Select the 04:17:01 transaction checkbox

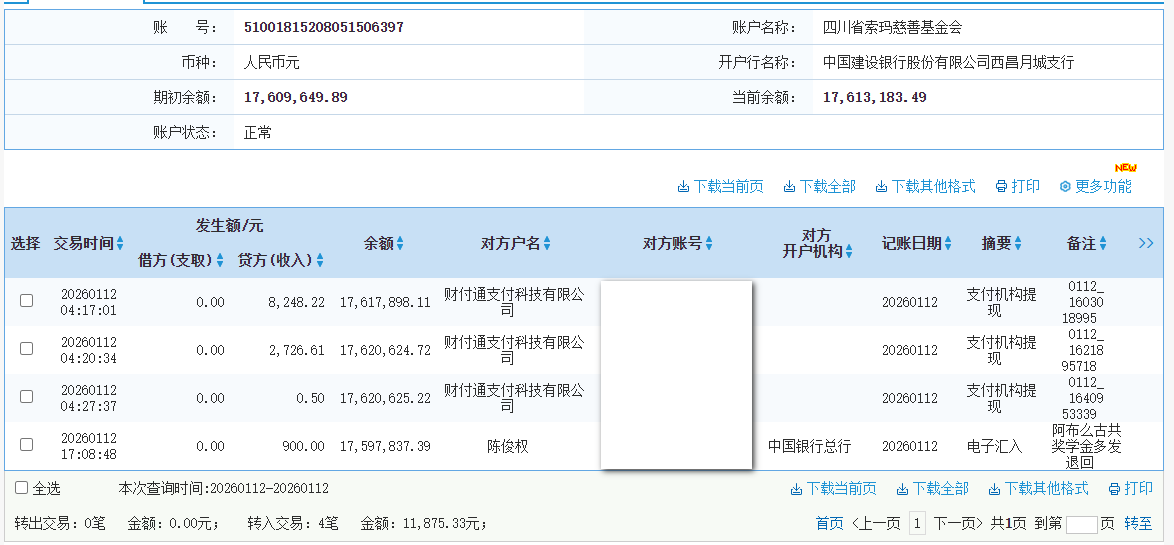coord(27,301)
